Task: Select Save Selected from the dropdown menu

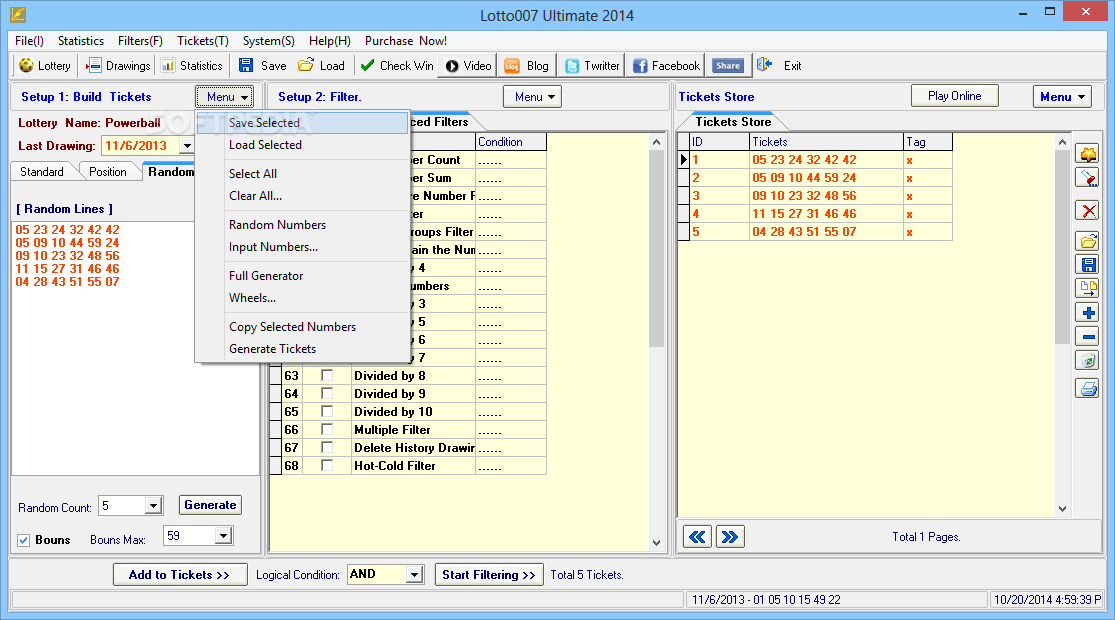Action: (x=303, y=122)
